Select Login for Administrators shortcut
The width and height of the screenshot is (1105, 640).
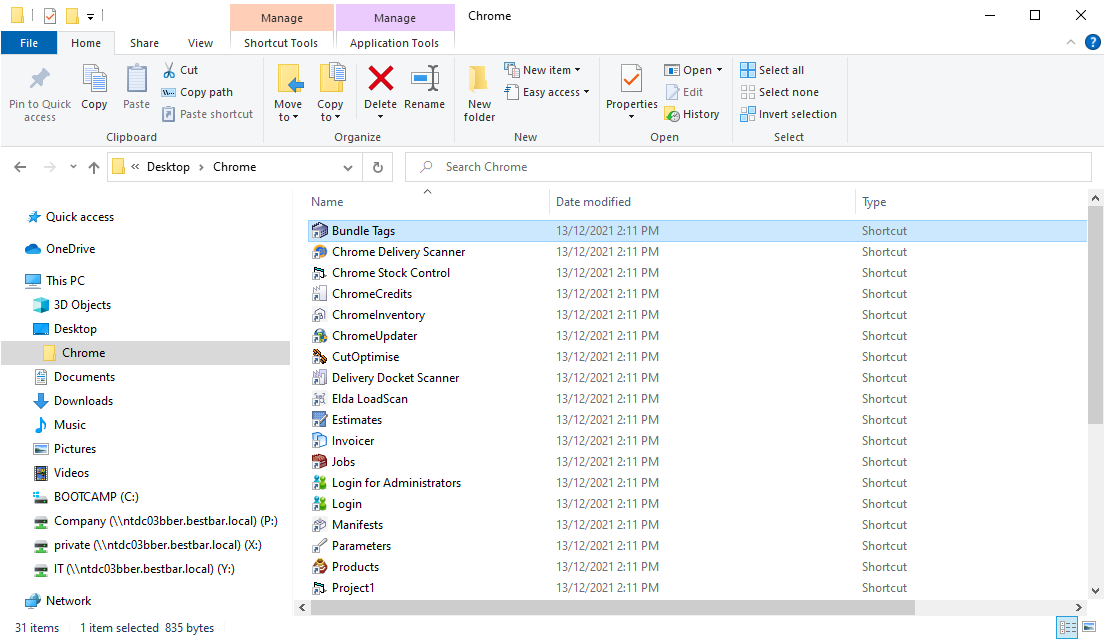tap(396, 483)
